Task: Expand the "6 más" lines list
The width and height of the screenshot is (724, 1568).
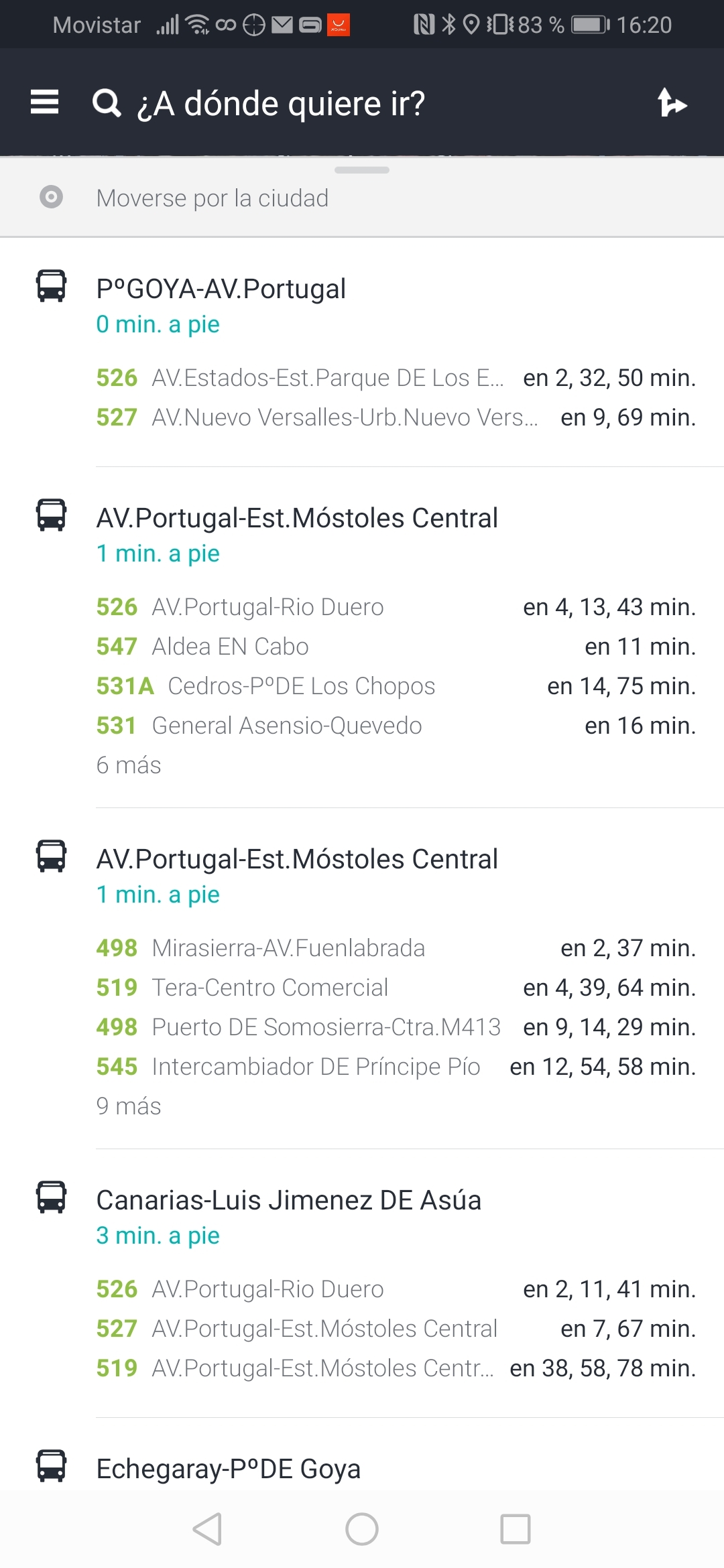Action: (x=129, y=765)
